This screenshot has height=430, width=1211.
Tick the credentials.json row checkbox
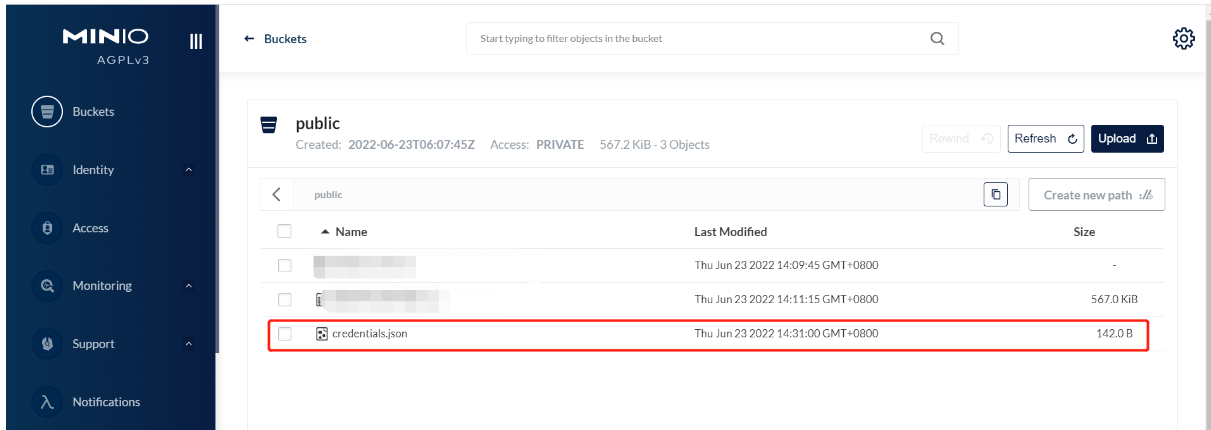coord(285,334)
